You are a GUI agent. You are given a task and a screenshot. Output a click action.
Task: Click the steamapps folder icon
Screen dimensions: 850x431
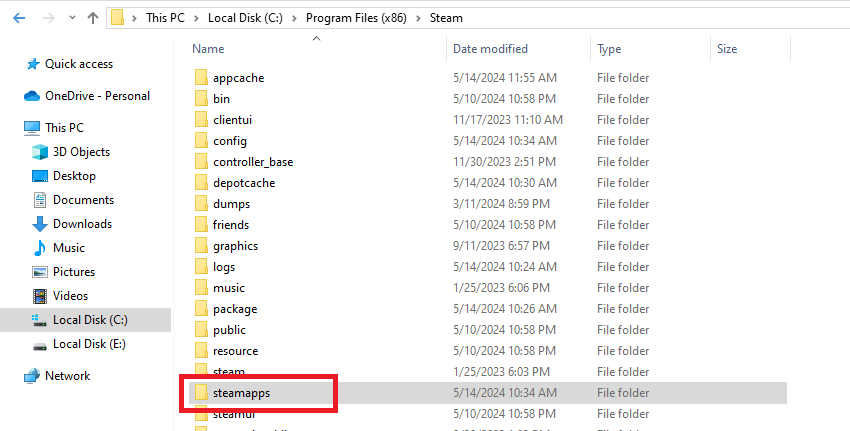point(201,393)
